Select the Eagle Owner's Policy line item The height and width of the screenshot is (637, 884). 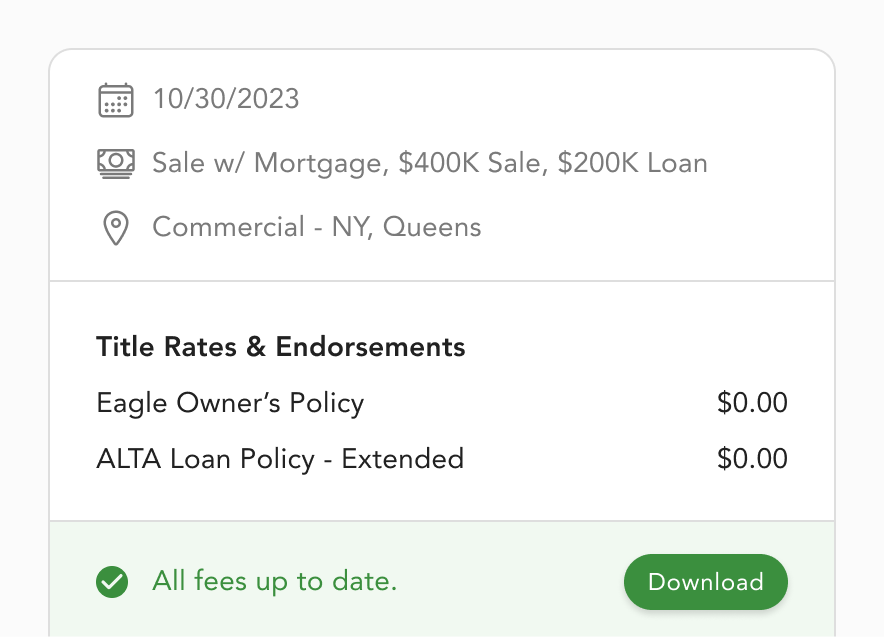pyautogui.click(x=230, y=403)
